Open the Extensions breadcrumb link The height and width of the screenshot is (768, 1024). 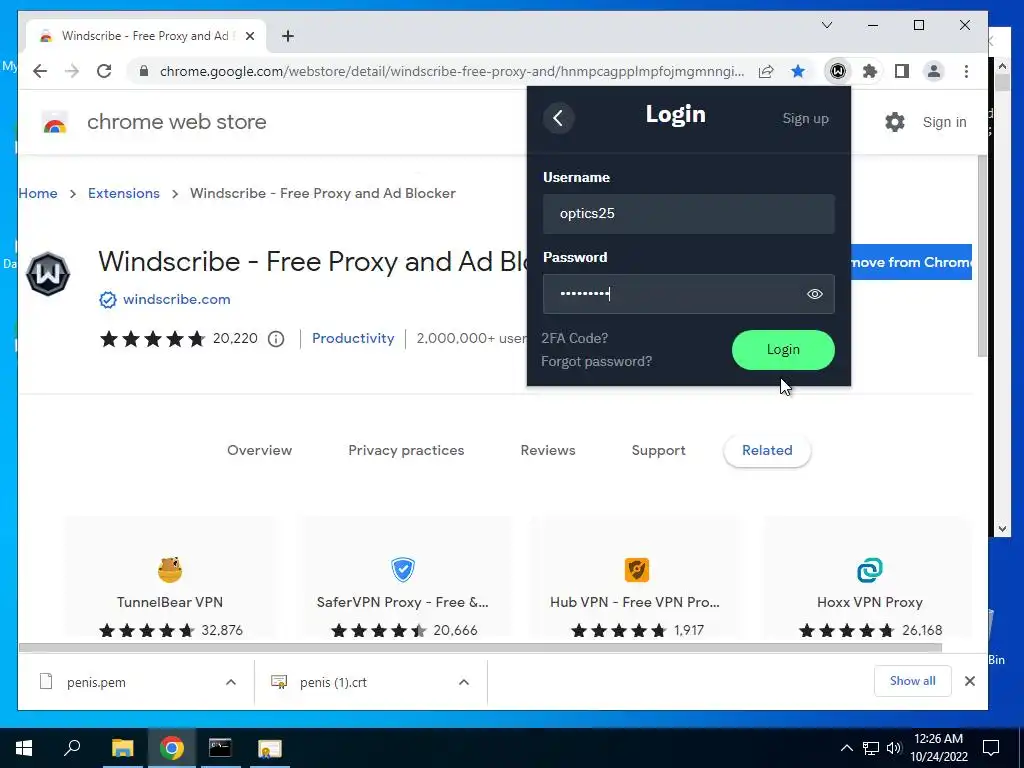coord(124,193)
